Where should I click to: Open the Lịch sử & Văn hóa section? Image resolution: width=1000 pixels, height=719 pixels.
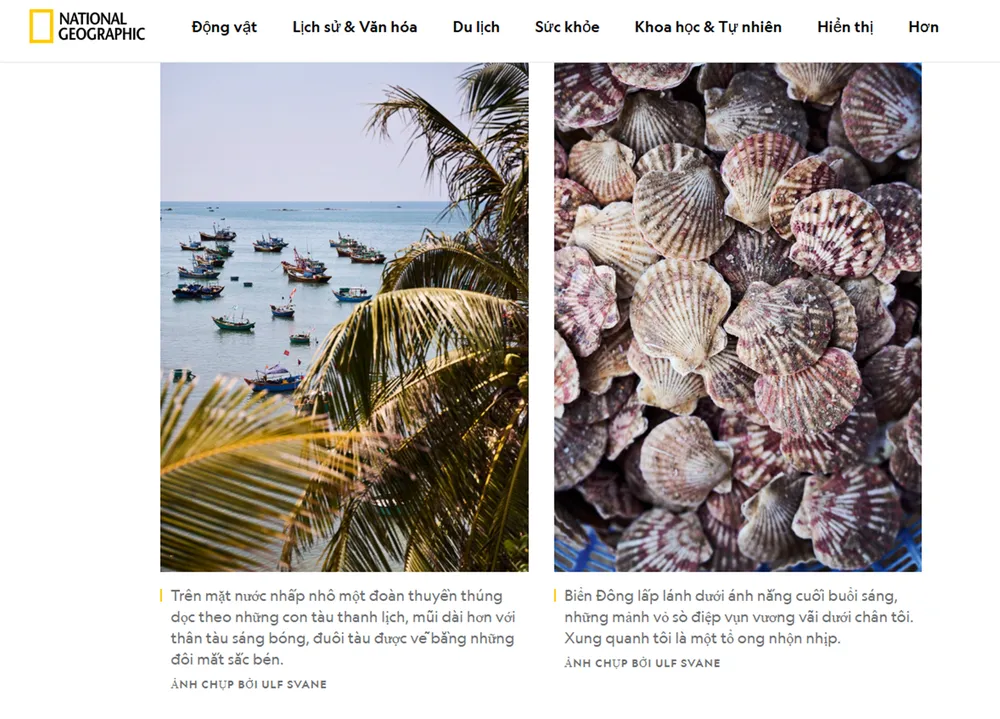point(355,27)
